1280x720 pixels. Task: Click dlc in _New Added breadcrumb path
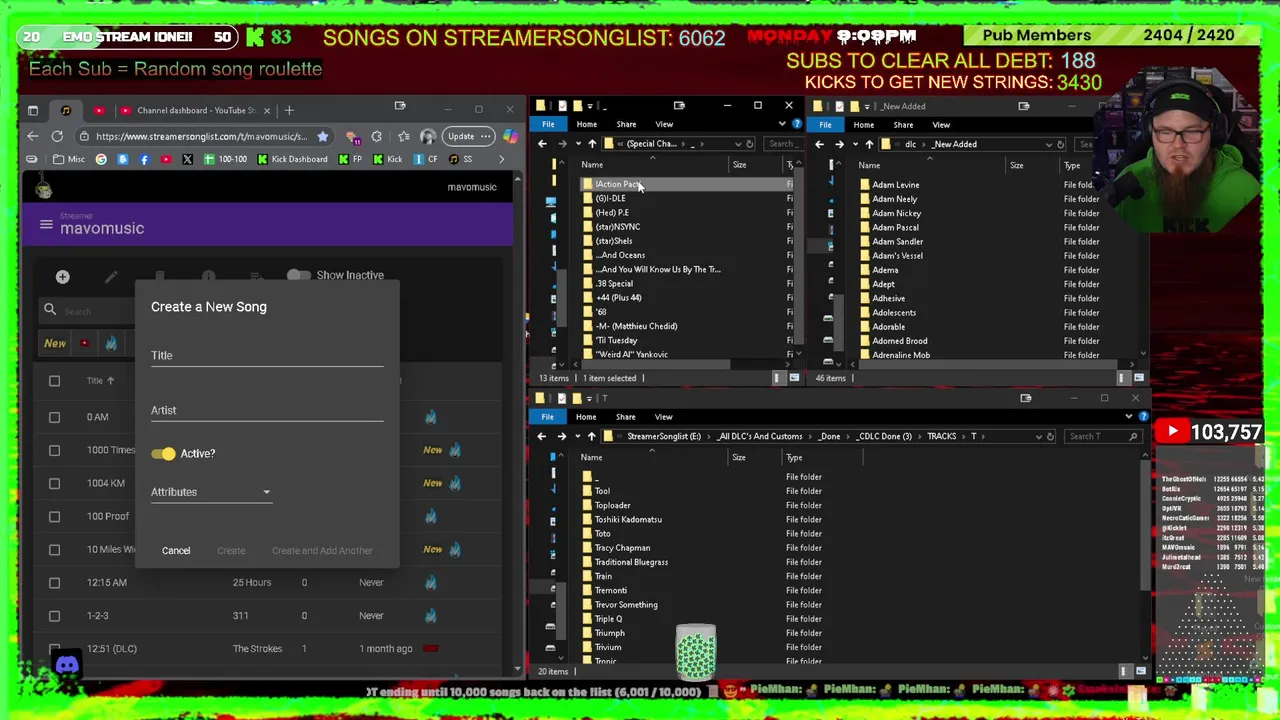point(910,144)
